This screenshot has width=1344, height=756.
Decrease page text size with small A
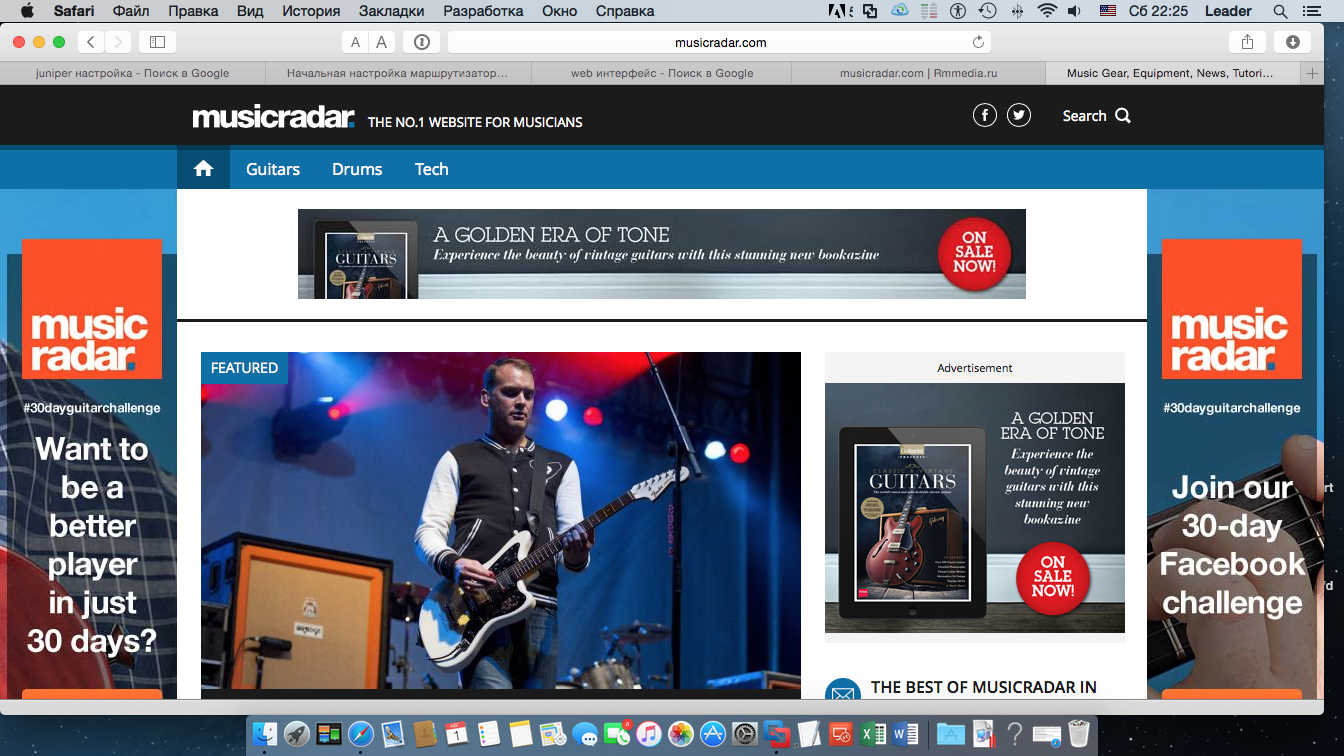(355, 42)
